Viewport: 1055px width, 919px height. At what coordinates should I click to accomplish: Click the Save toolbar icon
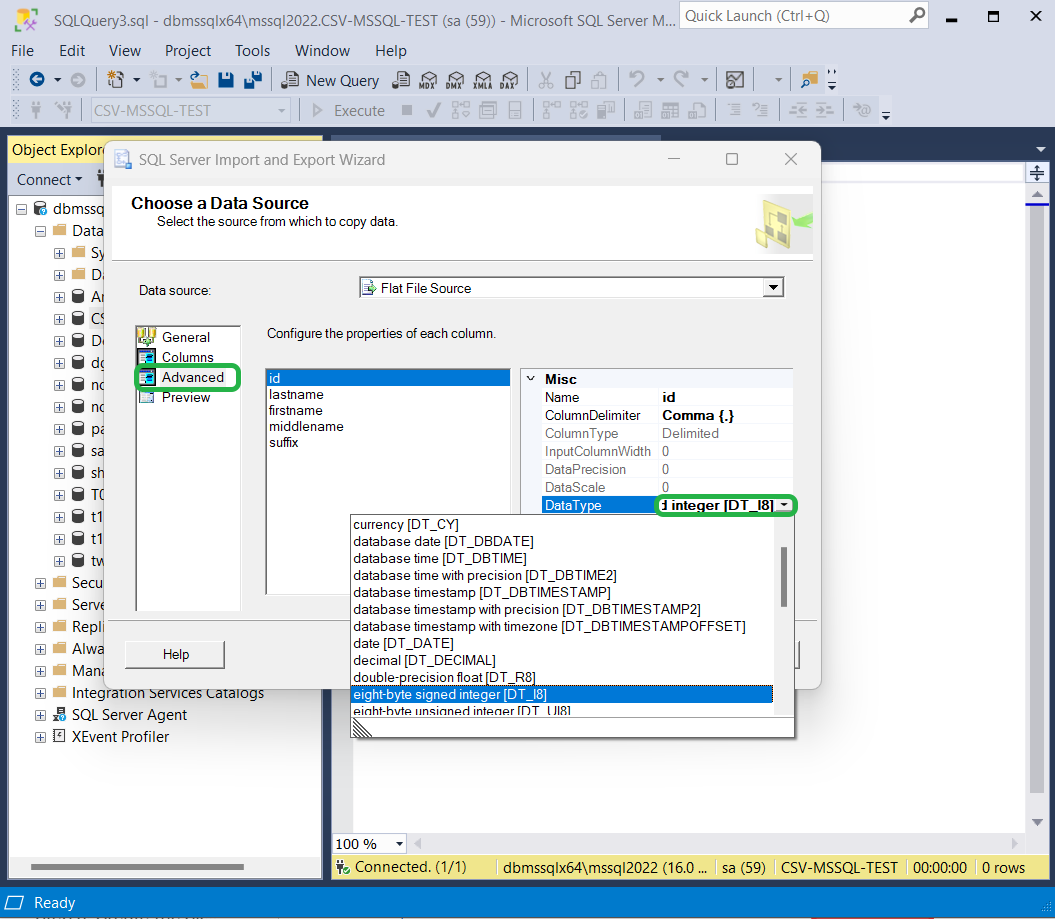click(225, 80)
